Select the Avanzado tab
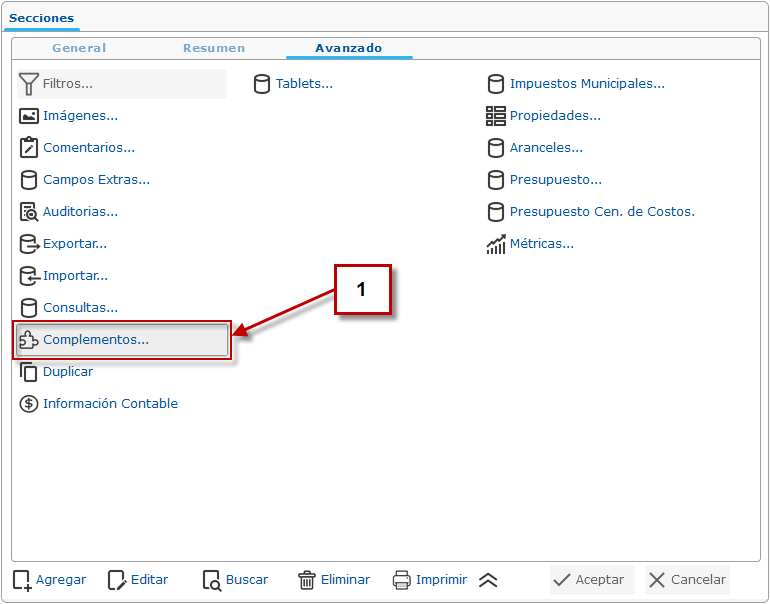 point(349,48)
